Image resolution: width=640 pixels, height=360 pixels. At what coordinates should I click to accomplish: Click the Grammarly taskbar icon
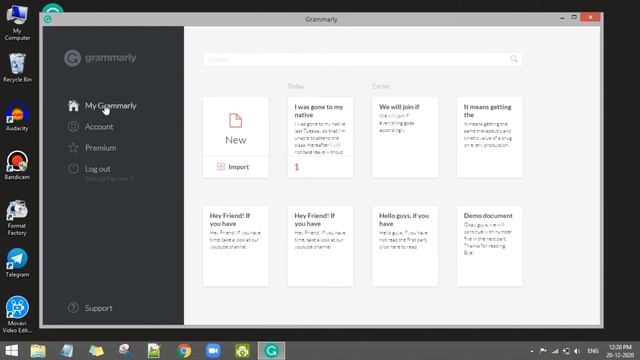[x=271, y=351]
